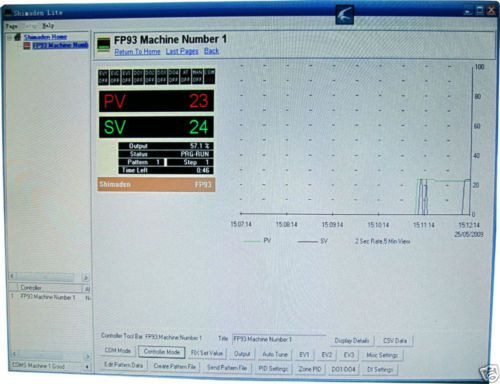Click the EV1 OFF status indicator

pos(103,77)
